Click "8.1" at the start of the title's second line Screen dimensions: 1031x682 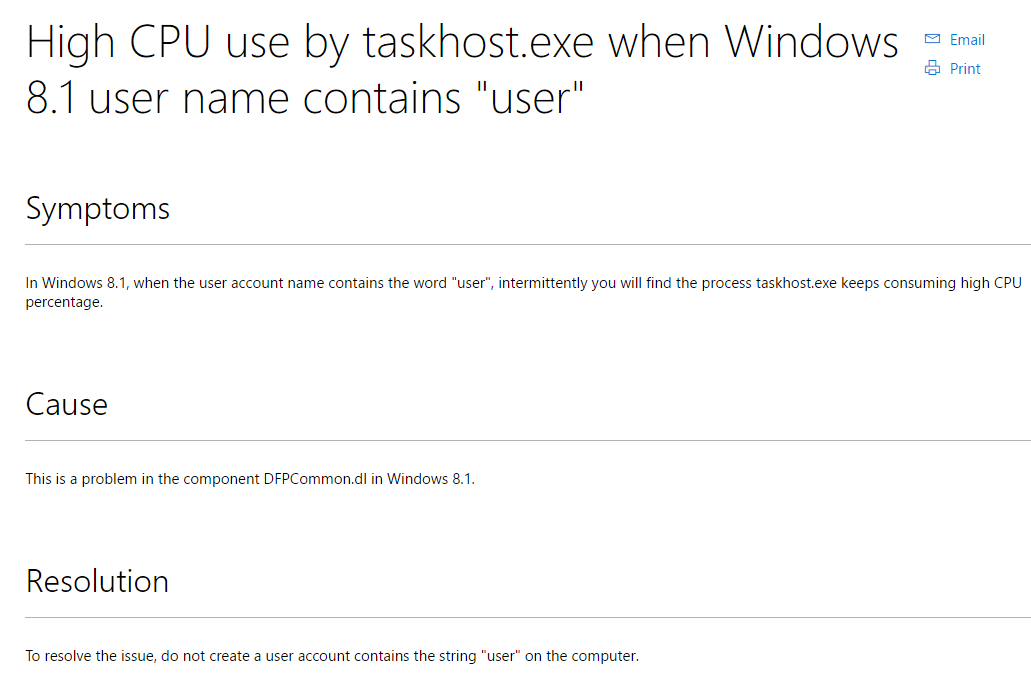point(51,99)
